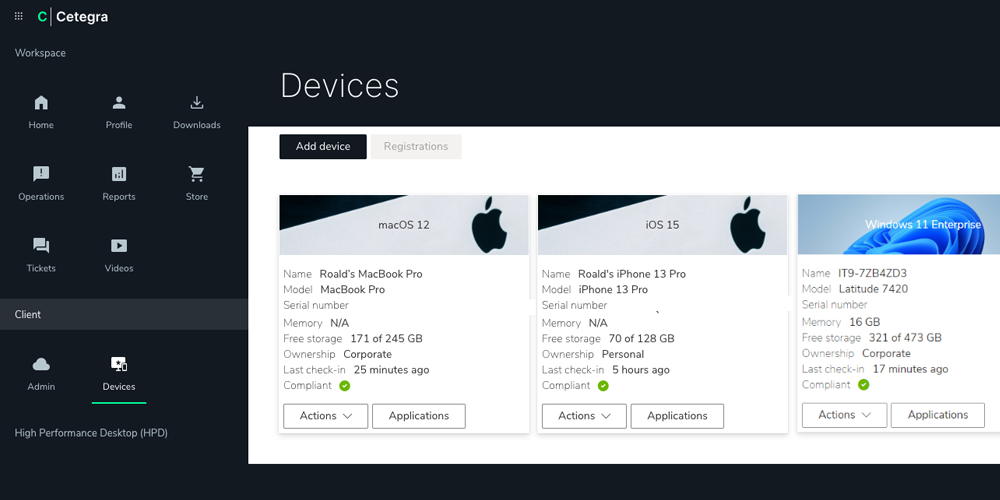Click the name Roald's iPhone 13 Pro

pyautogui.click(x=632, y=274)
